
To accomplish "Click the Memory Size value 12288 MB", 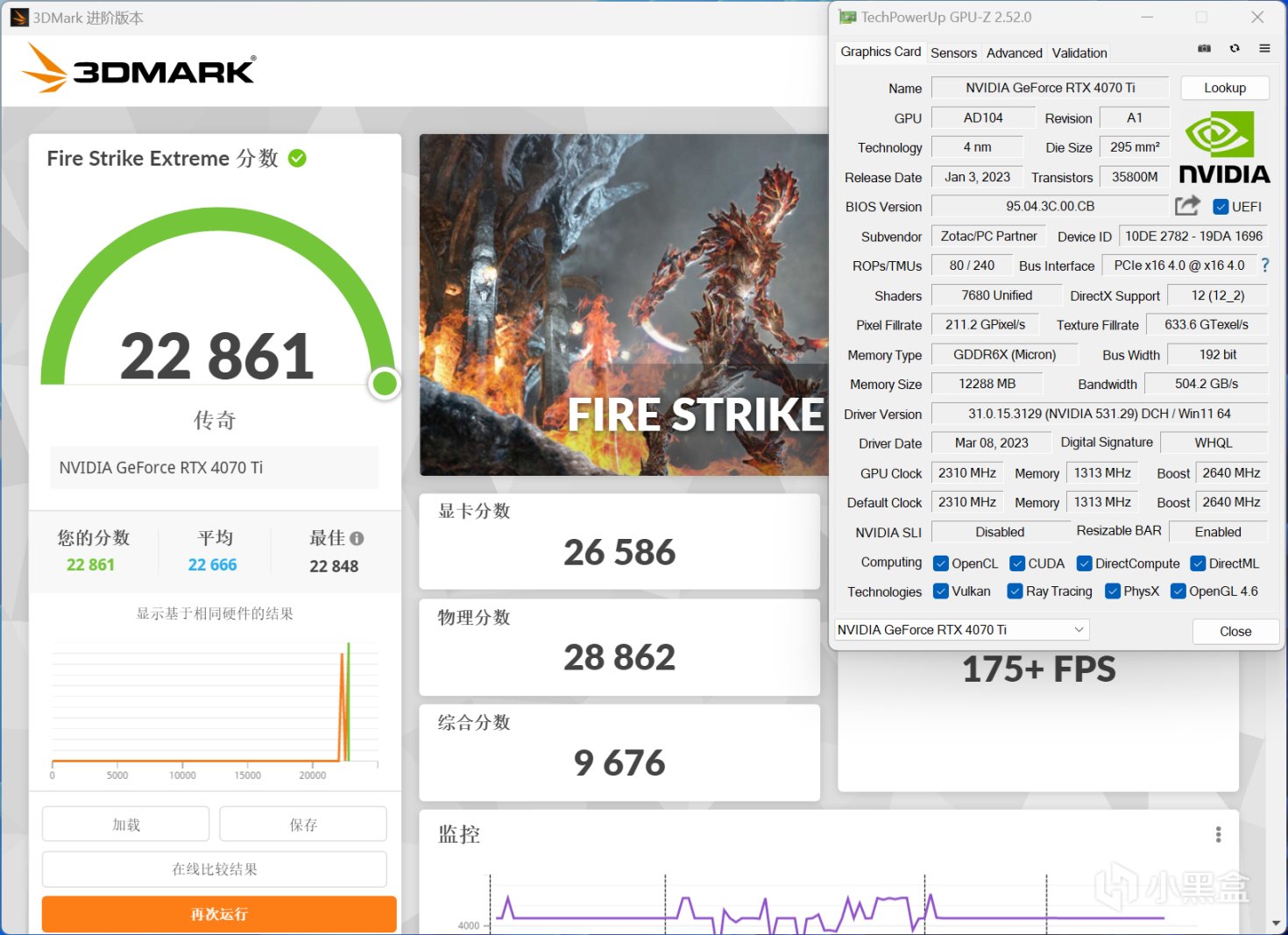I will click(987, 384).
